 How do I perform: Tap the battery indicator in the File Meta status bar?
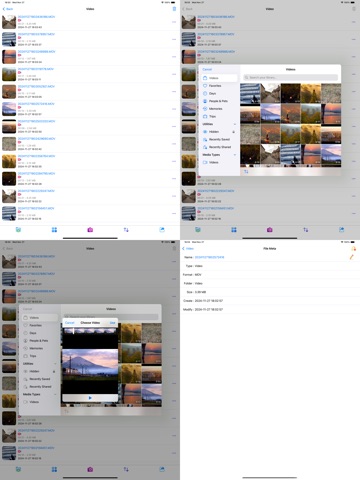coord(353,242)
